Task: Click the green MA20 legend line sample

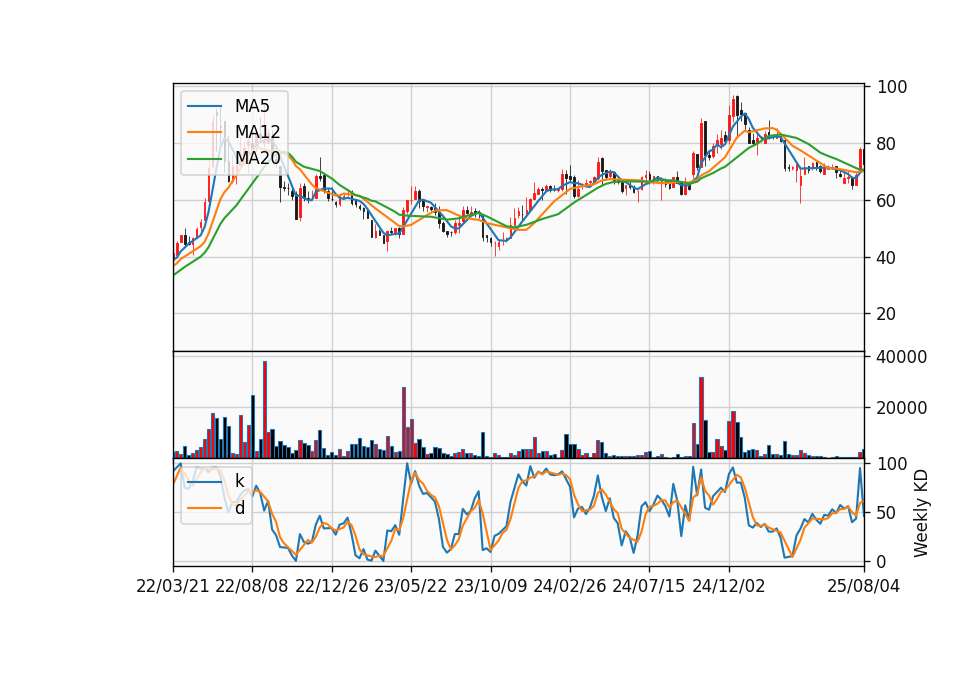Action: (x=204, y=159)
